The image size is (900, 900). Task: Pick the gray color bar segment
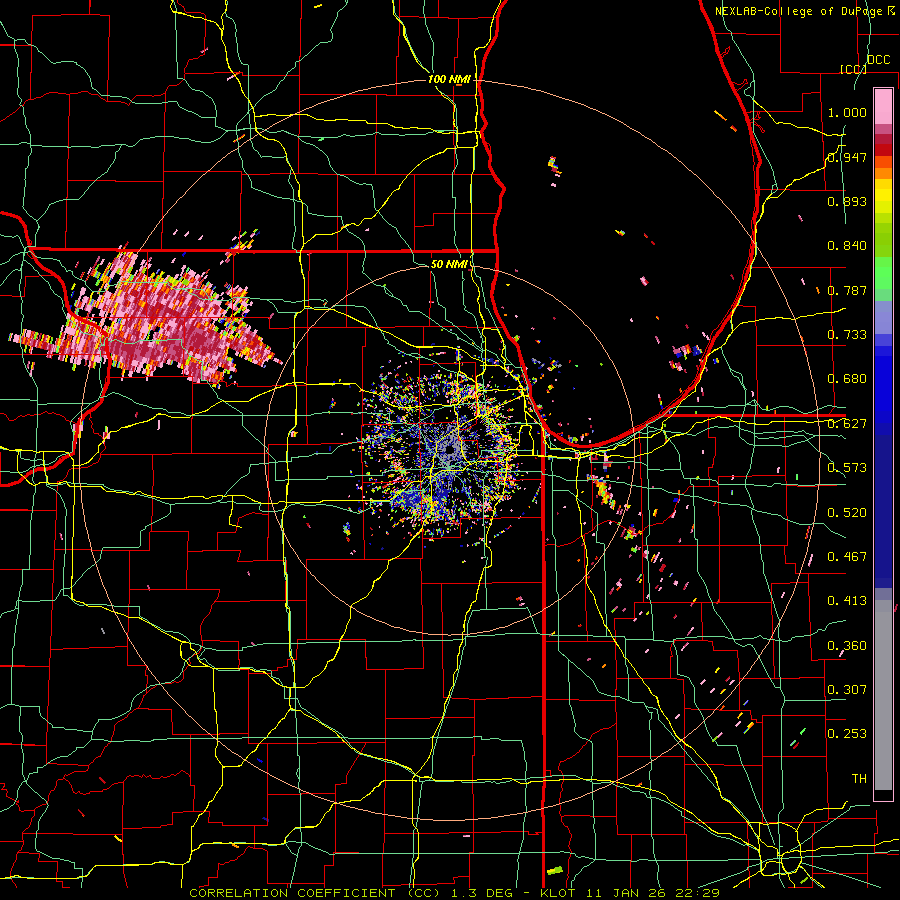[883, 695]
